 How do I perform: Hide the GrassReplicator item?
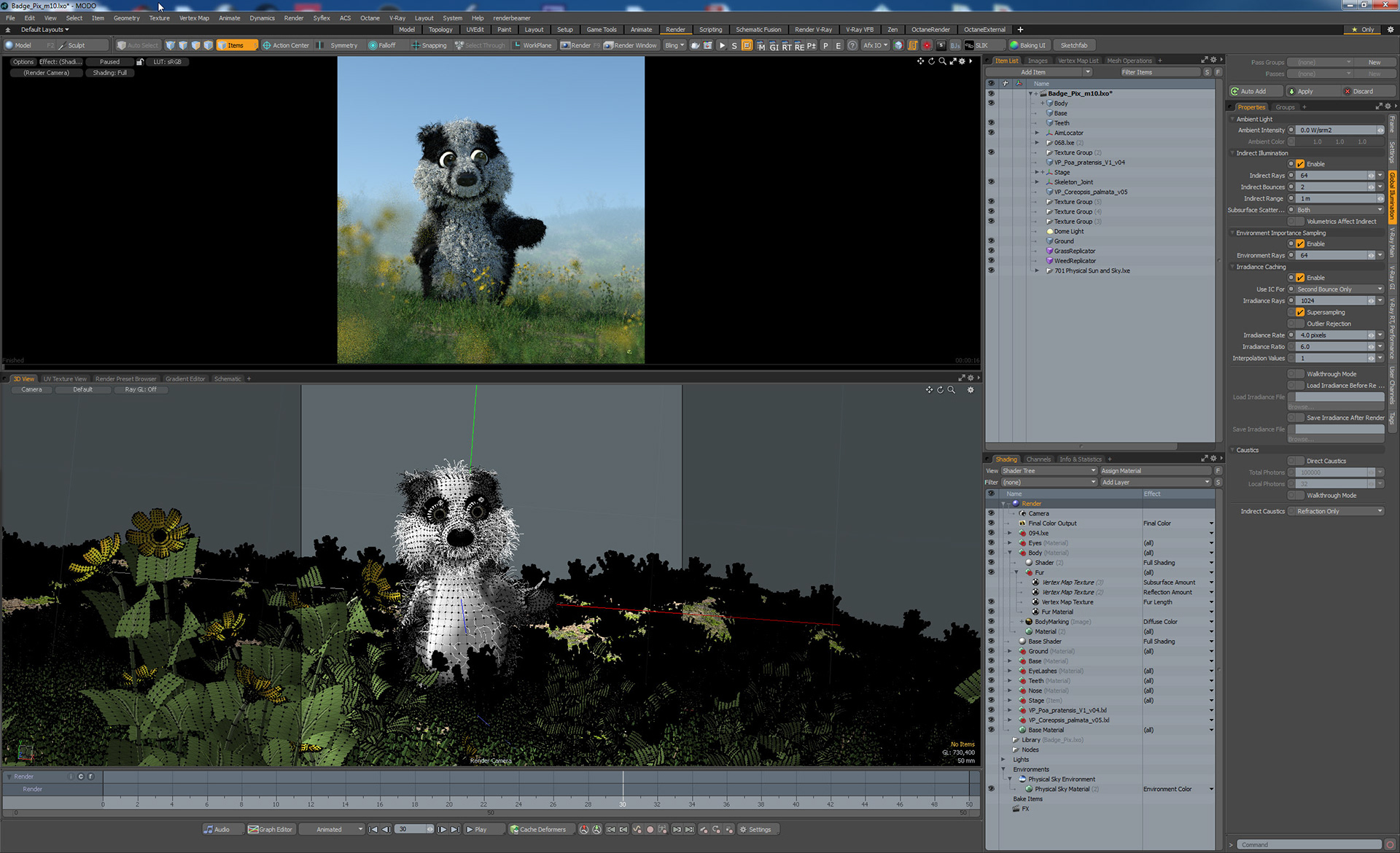[990, 251]
